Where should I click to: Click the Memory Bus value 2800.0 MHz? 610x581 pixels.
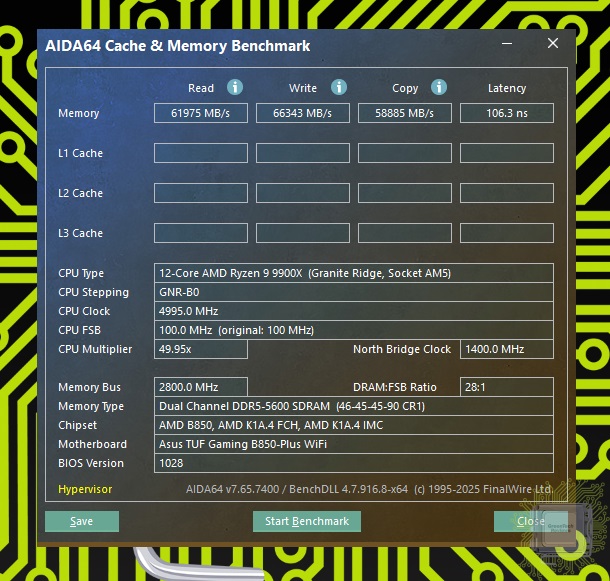[x=201, y=387]
